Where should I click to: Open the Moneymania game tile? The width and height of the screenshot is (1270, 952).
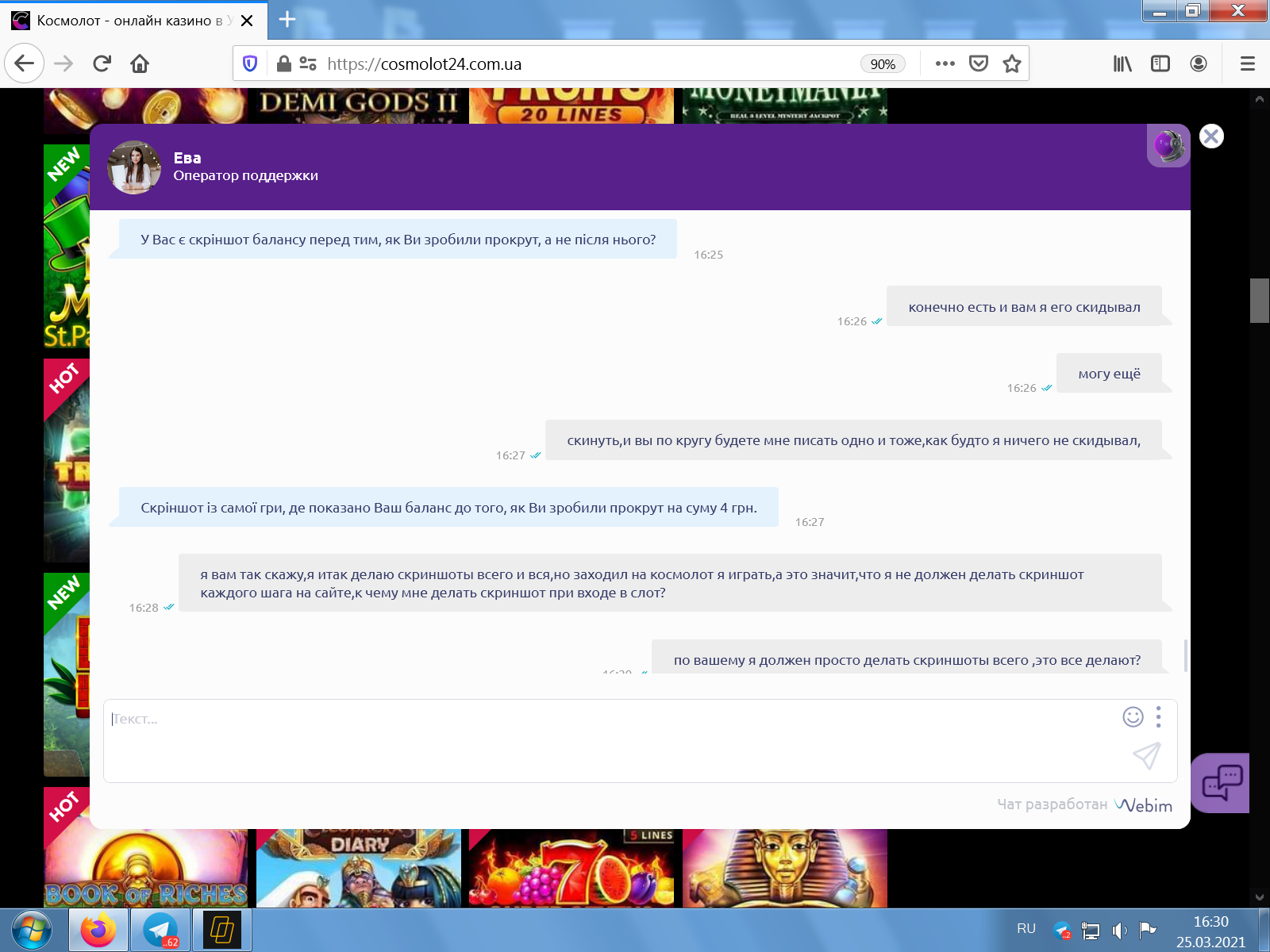785,106
